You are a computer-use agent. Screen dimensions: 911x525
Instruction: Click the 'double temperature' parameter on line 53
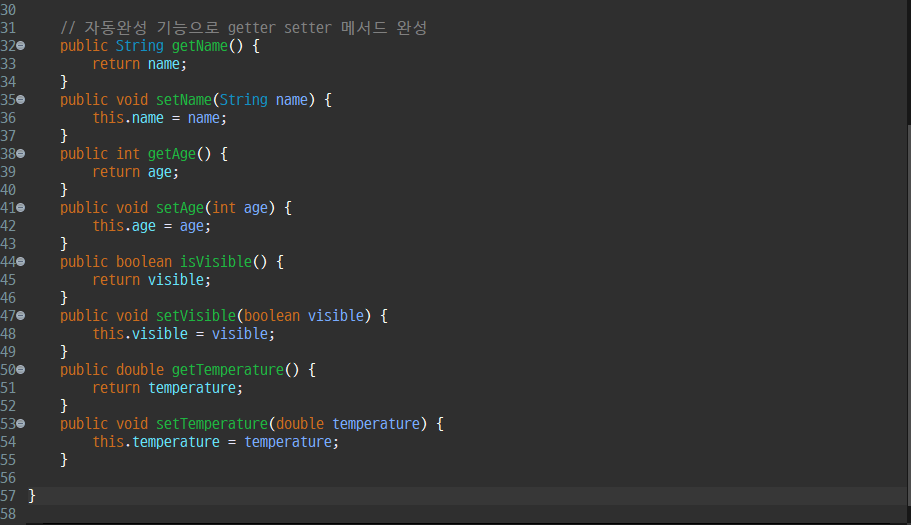347,424
